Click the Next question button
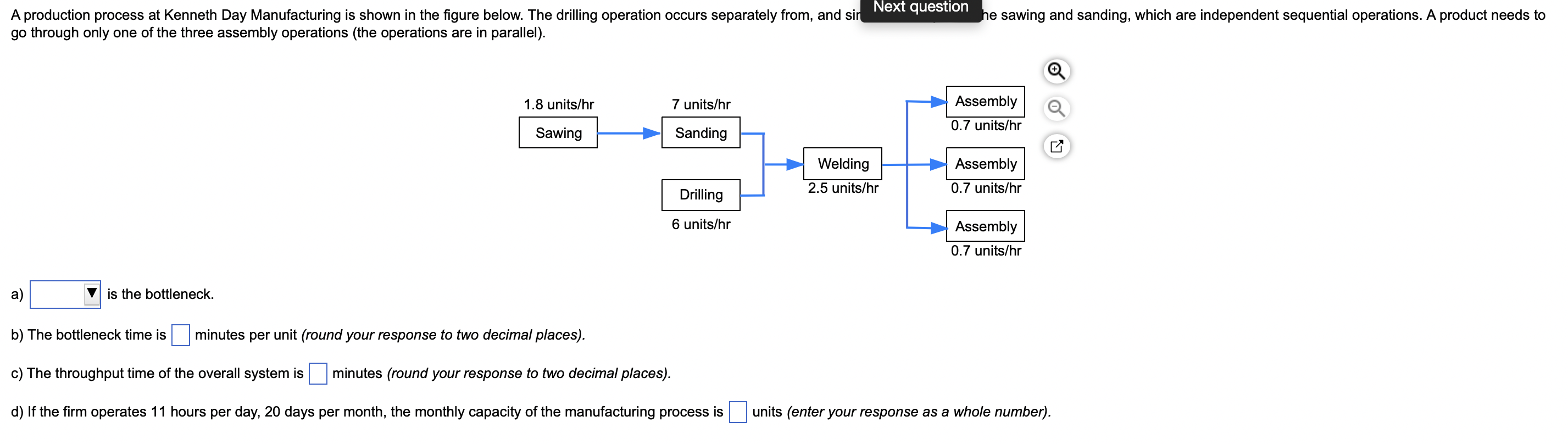 coord(921,7)
